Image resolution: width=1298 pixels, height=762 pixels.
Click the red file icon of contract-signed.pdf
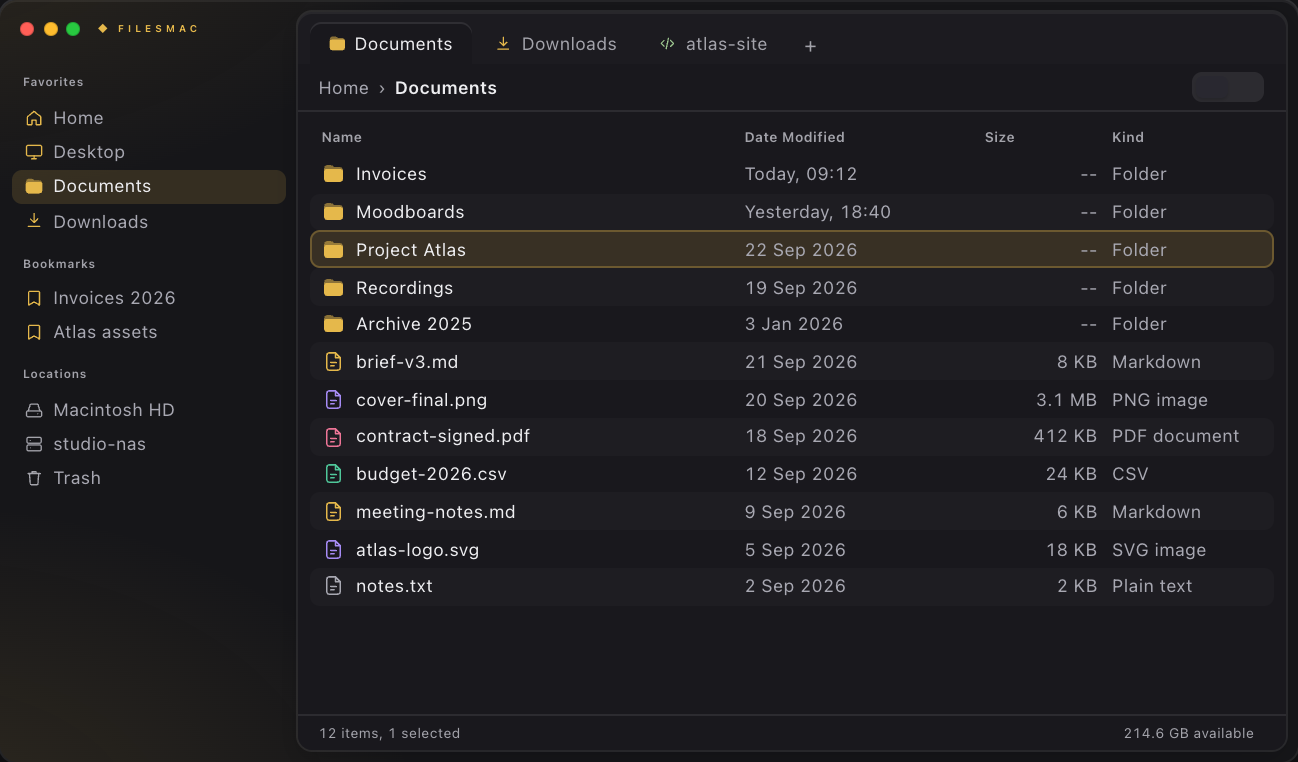tap(333, 436)
